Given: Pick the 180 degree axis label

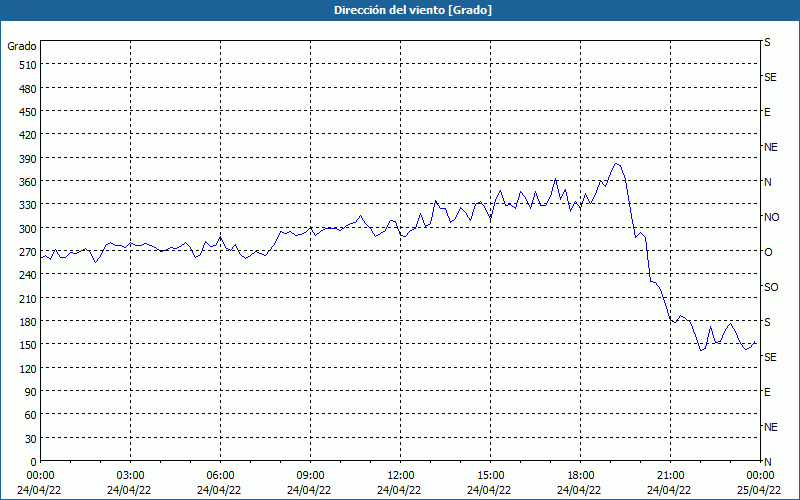Looking at the screenshot, I should tap(28, 322).
